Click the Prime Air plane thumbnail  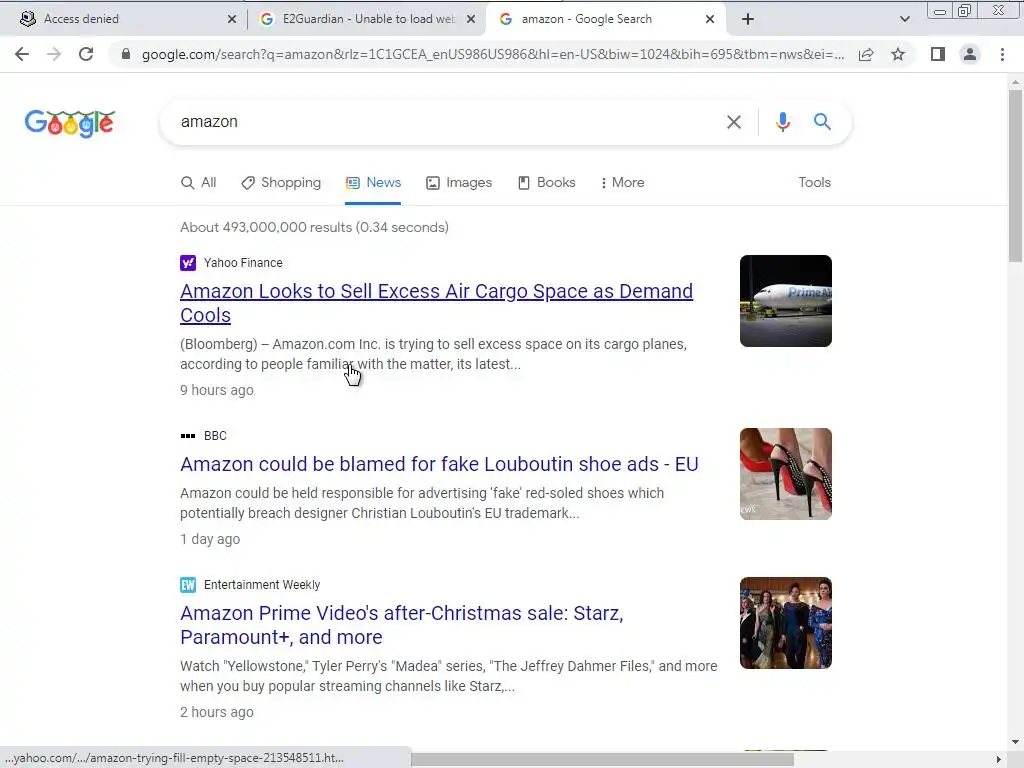(786, 301)
